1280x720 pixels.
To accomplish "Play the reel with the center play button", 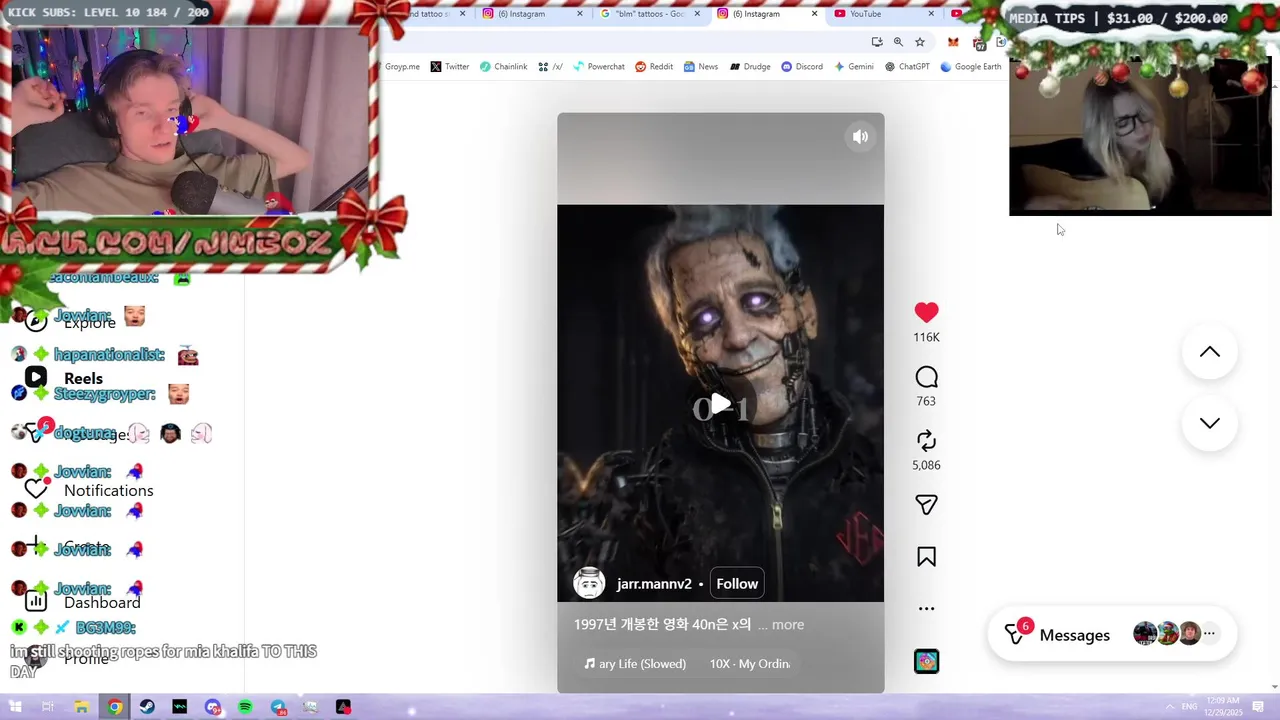I will click(720, 405).
